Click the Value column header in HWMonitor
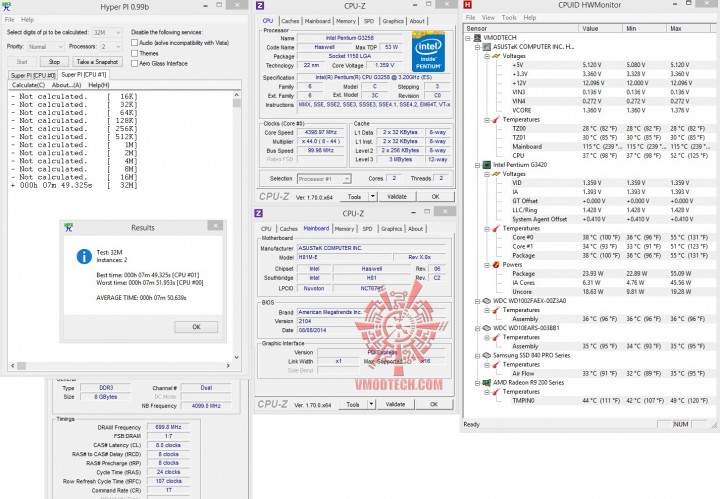 pos(601,28)
